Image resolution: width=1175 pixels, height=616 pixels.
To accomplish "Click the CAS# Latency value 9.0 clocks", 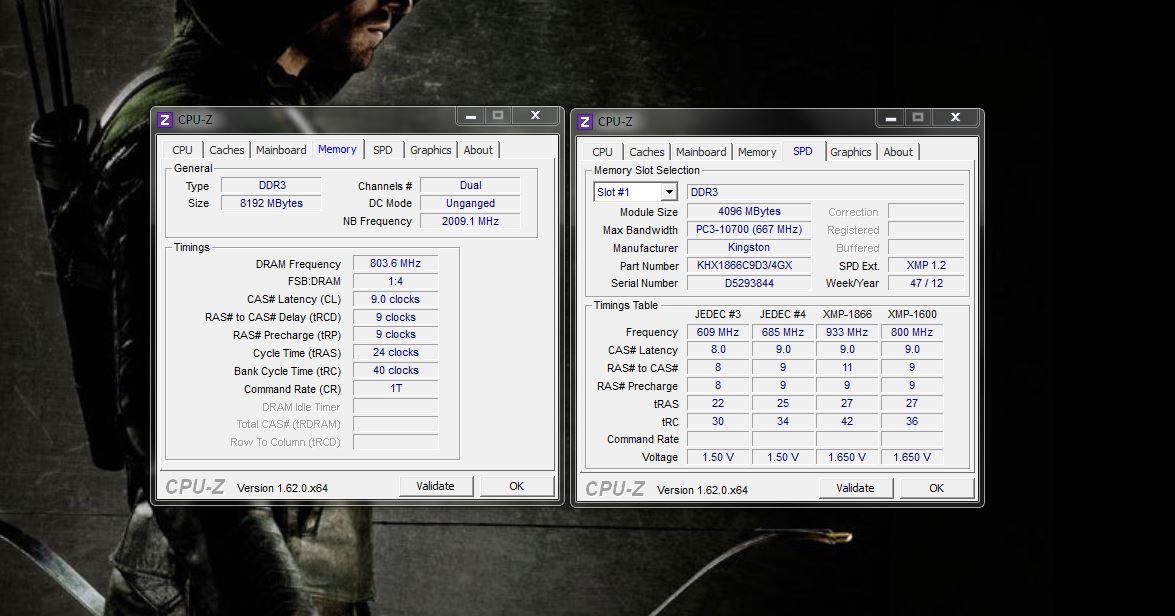I will tap(396, 299).
